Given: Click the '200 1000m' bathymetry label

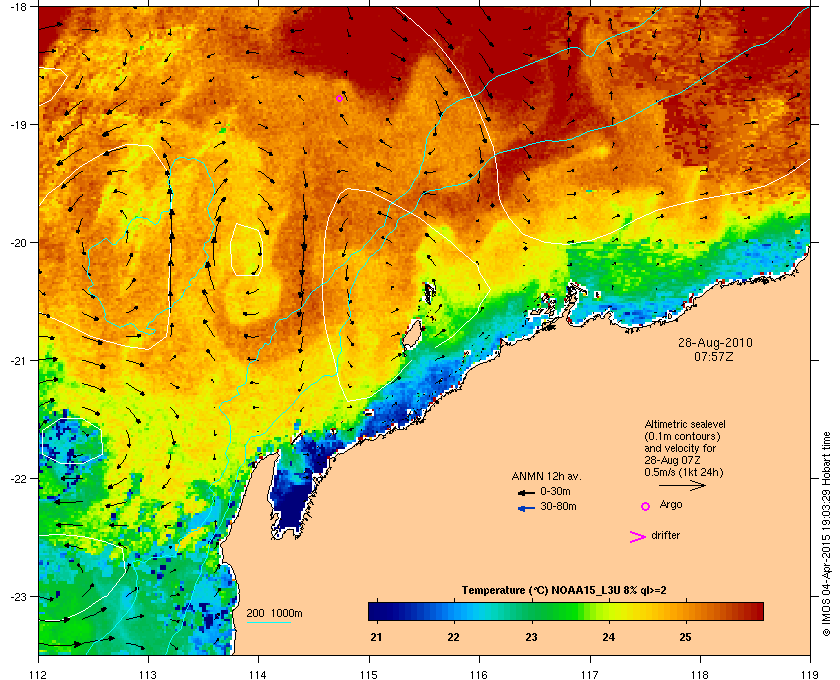Looking at the screenshot, I should pyautogui.click(x=274, y=614).
